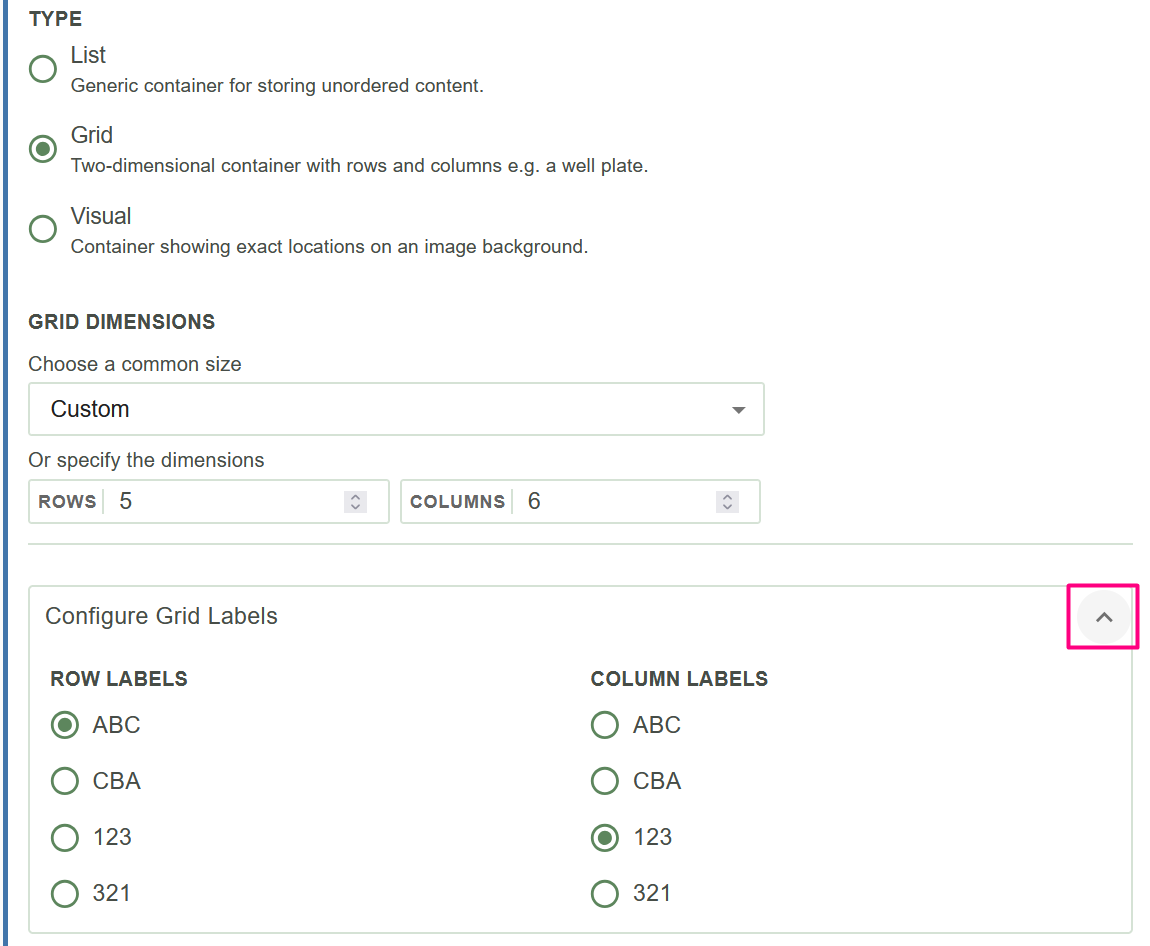The width and height of the screenshot is (1150, 946).
Task: Pick 123 for column labels
Action: point(605,837)
